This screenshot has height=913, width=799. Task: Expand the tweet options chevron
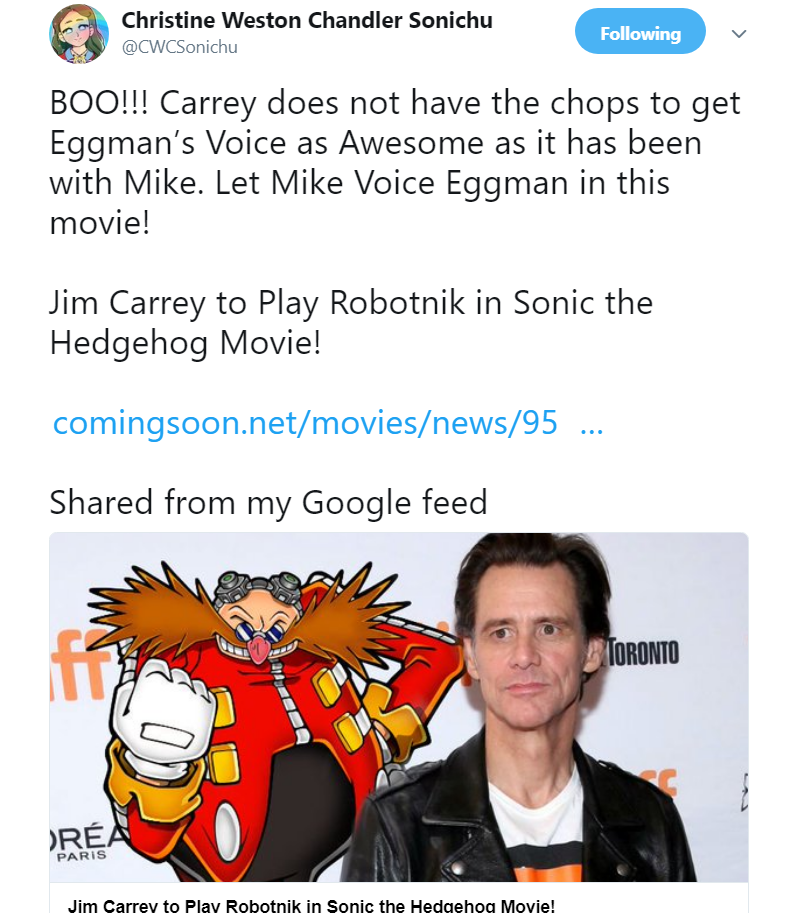(738, 34)
